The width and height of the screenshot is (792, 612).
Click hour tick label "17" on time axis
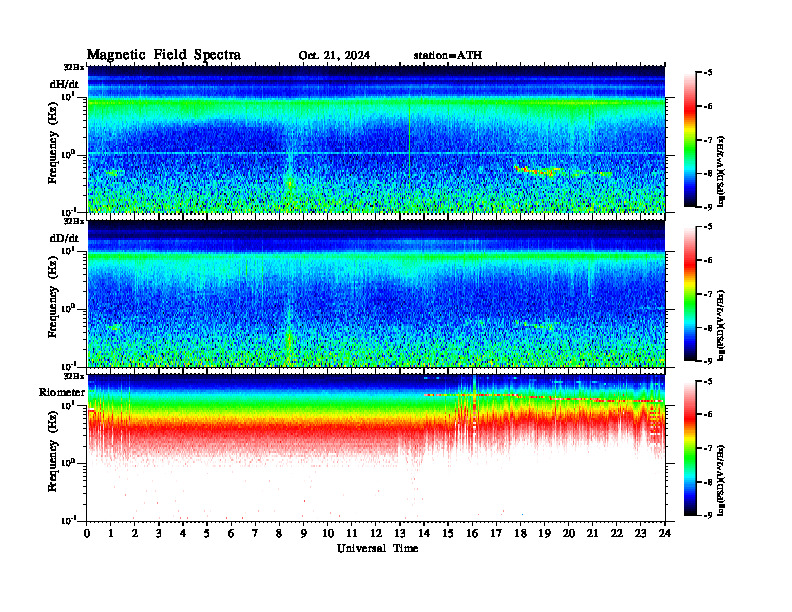pyautogui.click(x=497, y=534)
